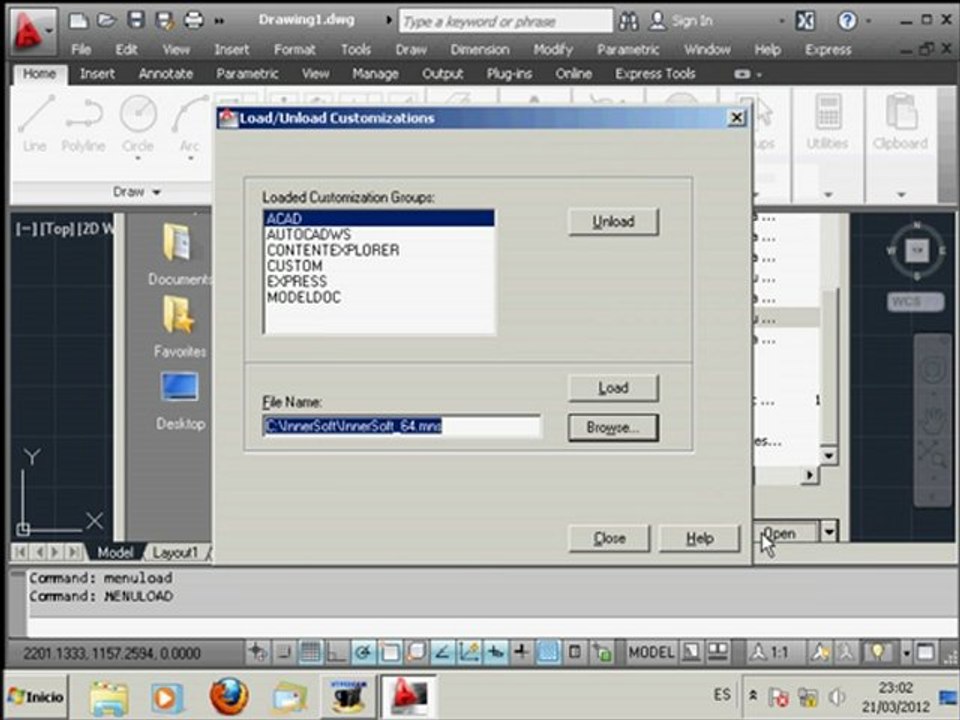Viewport: 960px width, 720px height.
Task: Click the Plot printer icon
Action: click(193, 21)
